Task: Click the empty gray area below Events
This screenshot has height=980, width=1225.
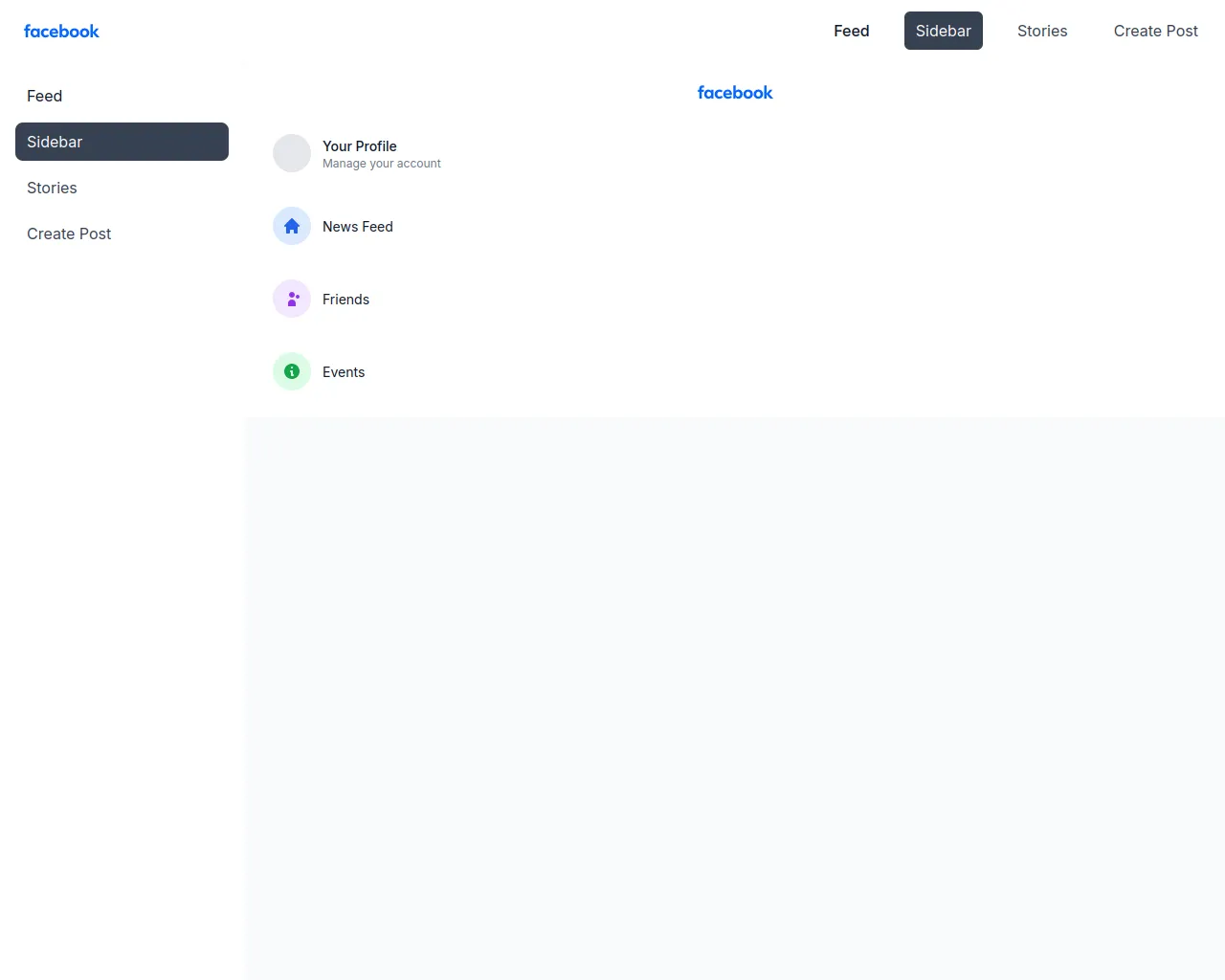Action: click(734, 670)
